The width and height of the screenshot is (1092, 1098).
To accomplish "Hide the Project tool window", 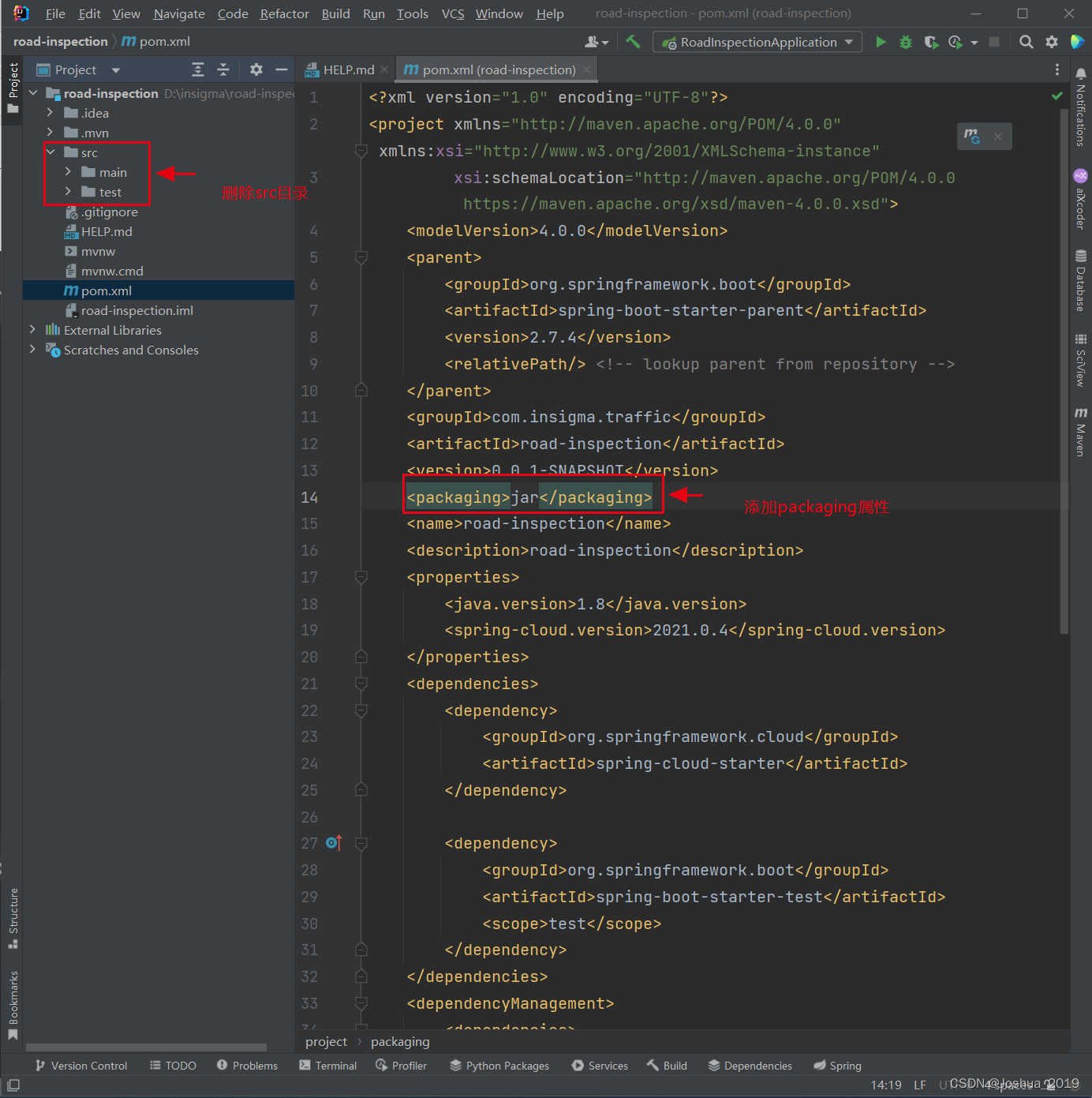I will [281, 69].
